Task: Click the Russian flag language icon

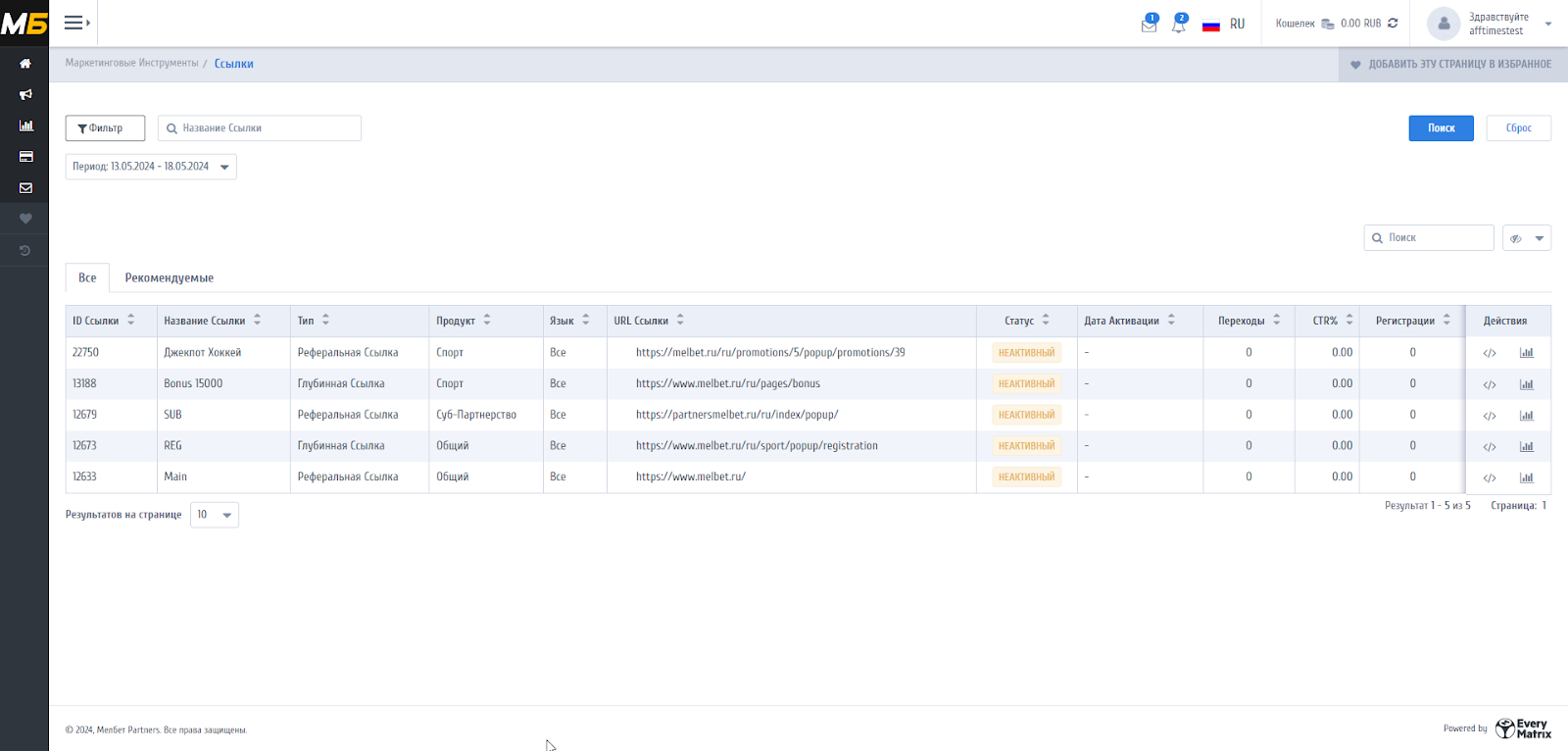Action: 1211,25
